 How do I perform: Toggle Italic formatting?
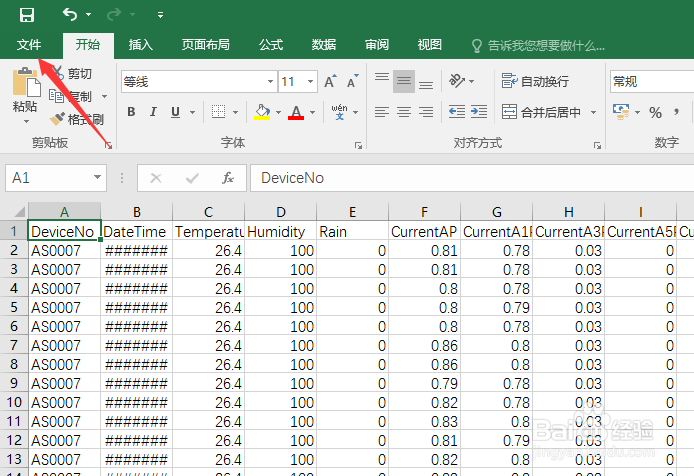(153, 112)
